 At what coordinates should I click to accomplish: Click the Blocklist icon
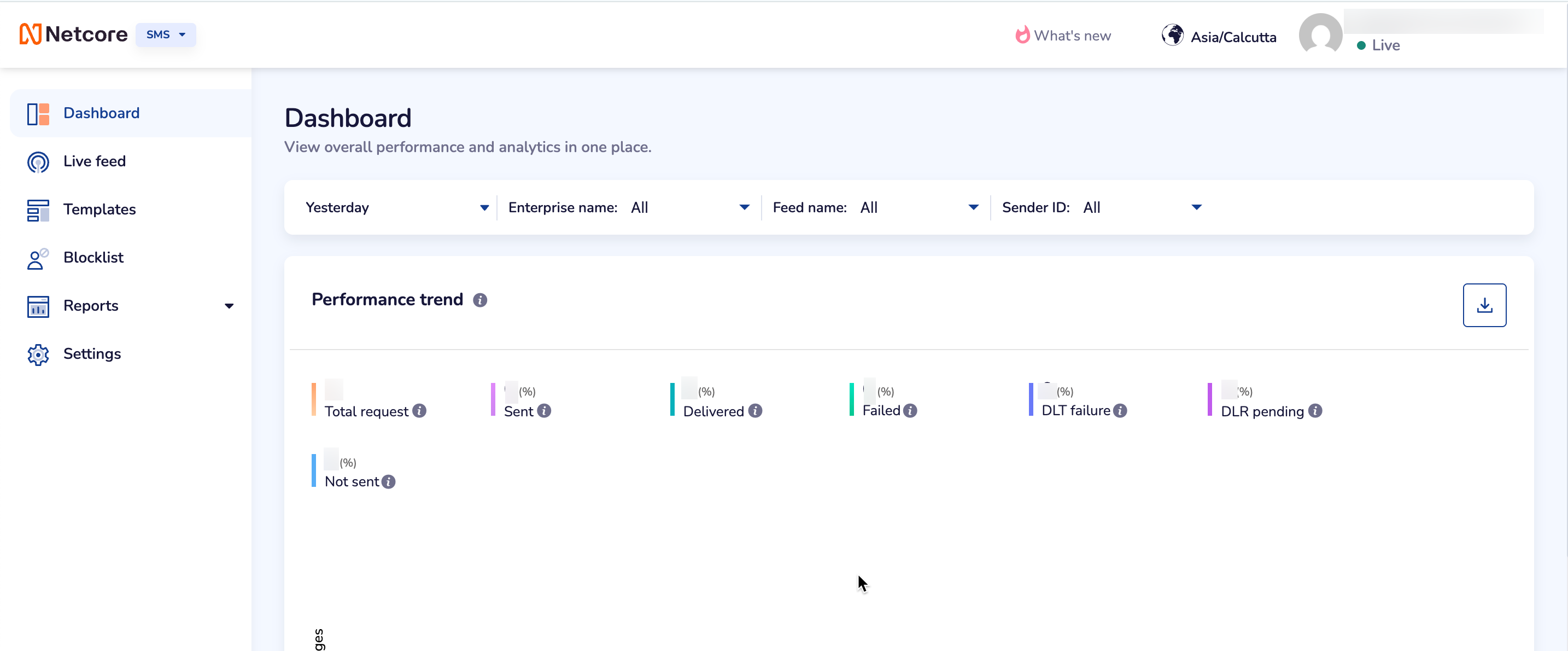point(38,258)
